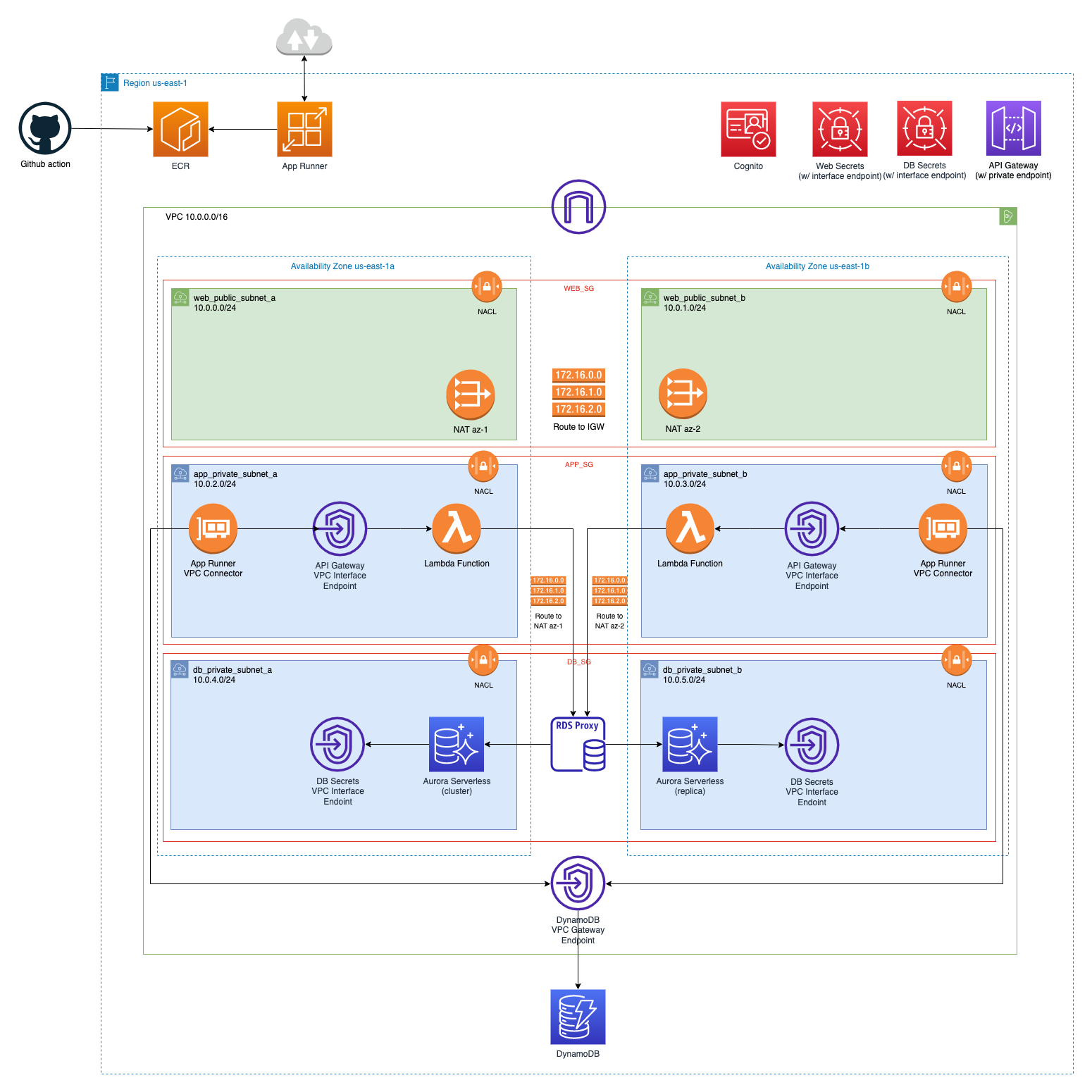Click the NACL icon on web_public_subnet_a

487,287
